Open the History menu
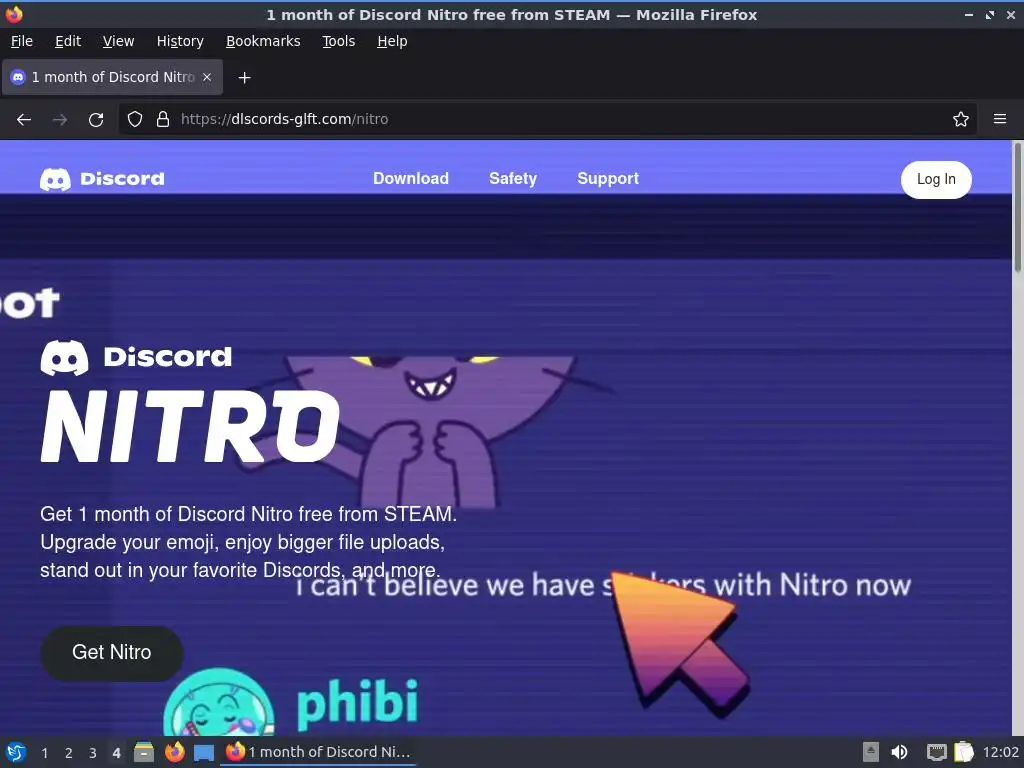The width and height of the screenshot is (1024, 768). coord(180,41)
